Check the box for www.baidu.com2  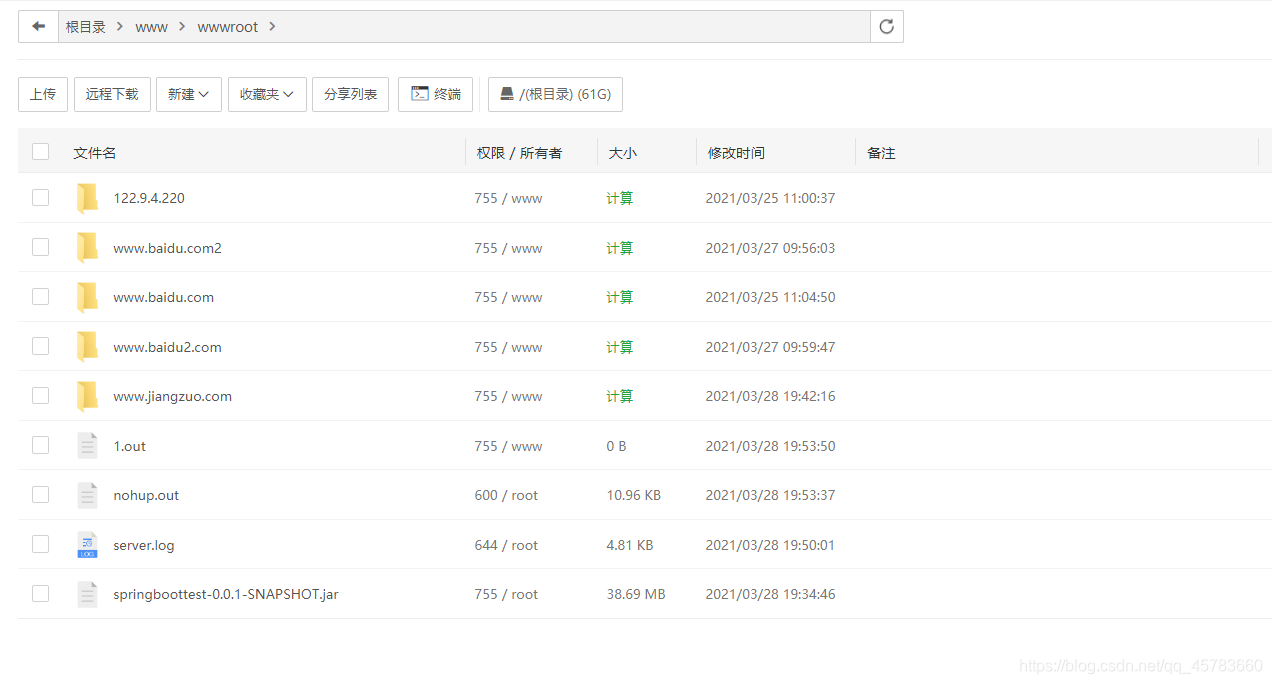[40, 247]
